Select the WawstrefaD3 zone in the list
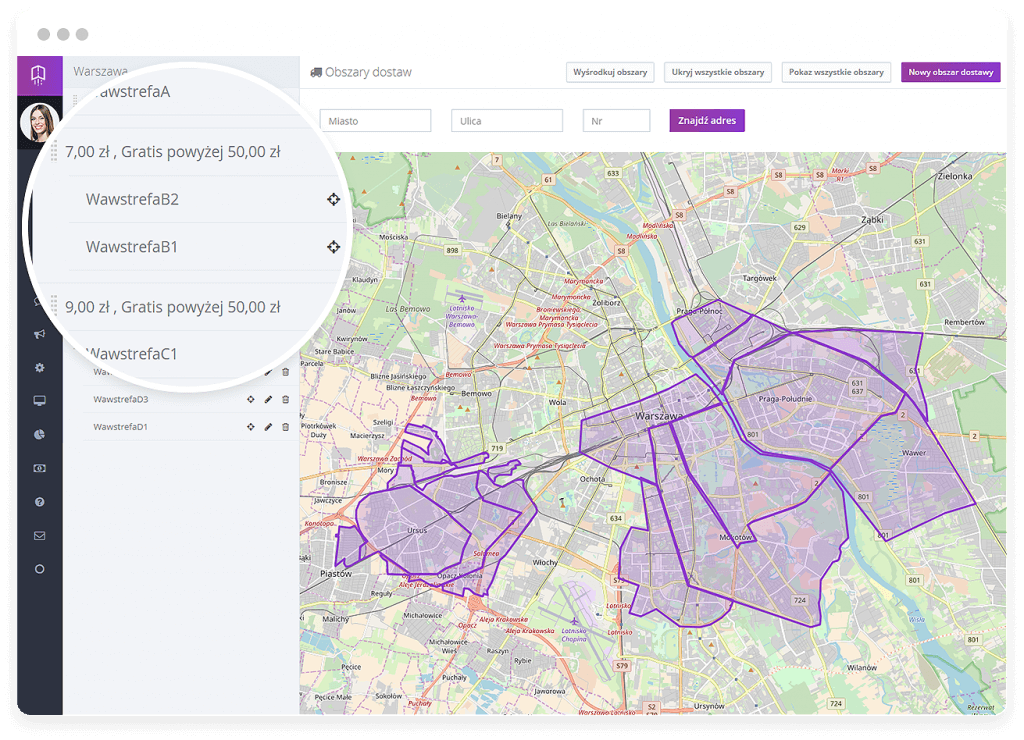1024x740 pixels. pos(121,400)
